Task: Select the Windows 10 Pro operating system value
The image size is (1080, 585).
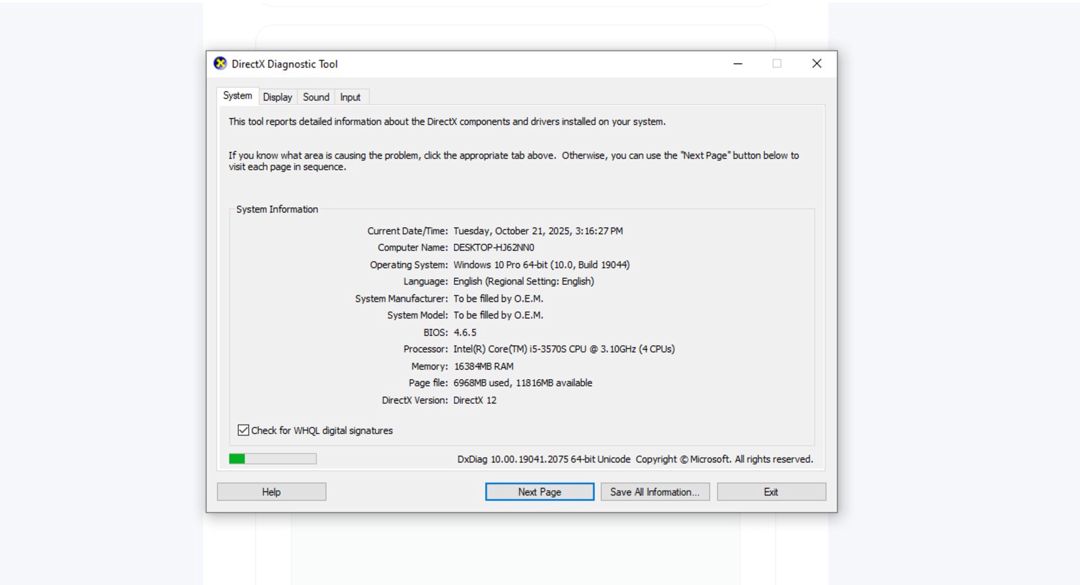Action: (541, 265)
